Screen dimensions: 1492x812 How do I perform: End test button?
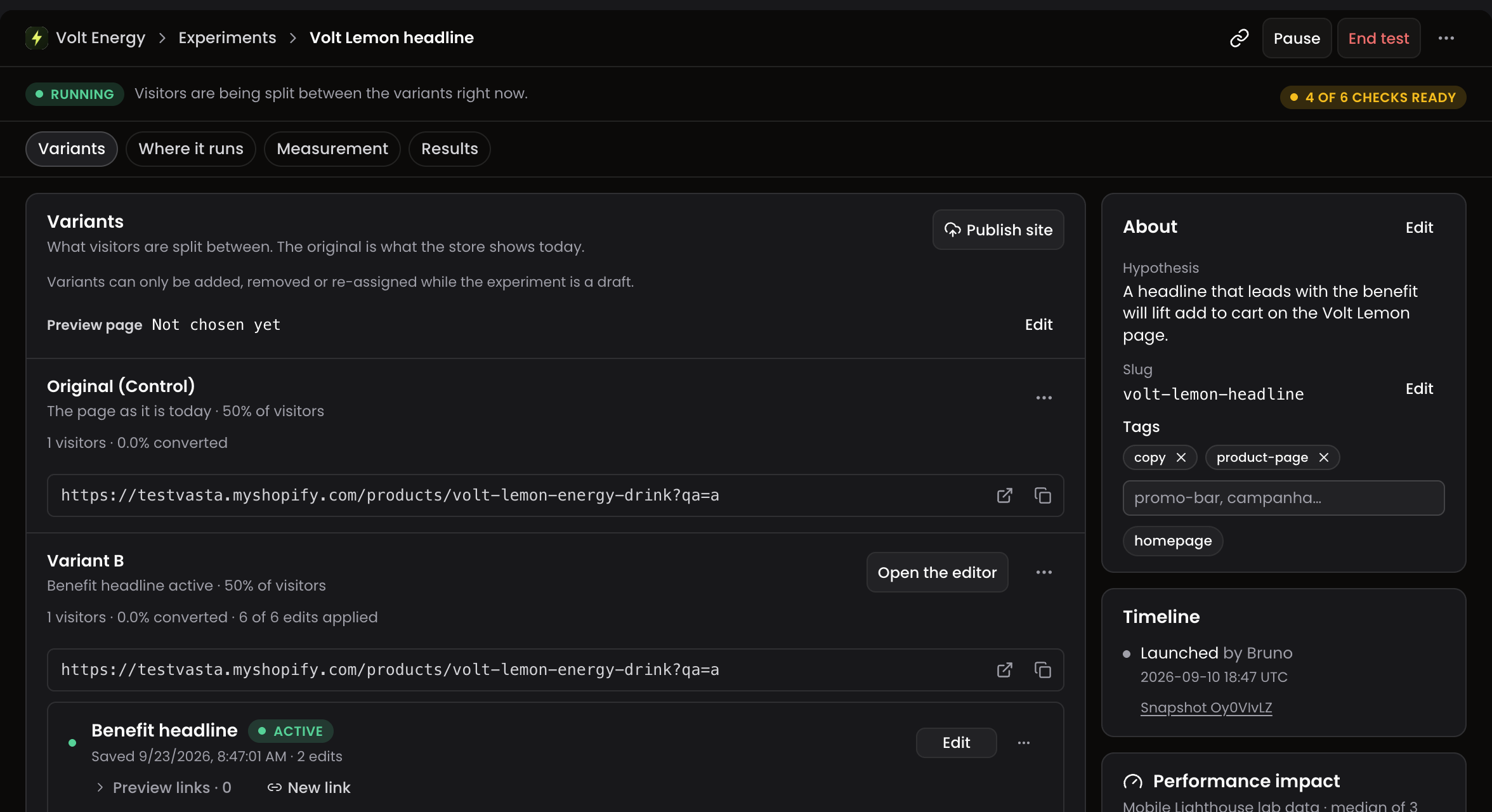coord(1378,39)
